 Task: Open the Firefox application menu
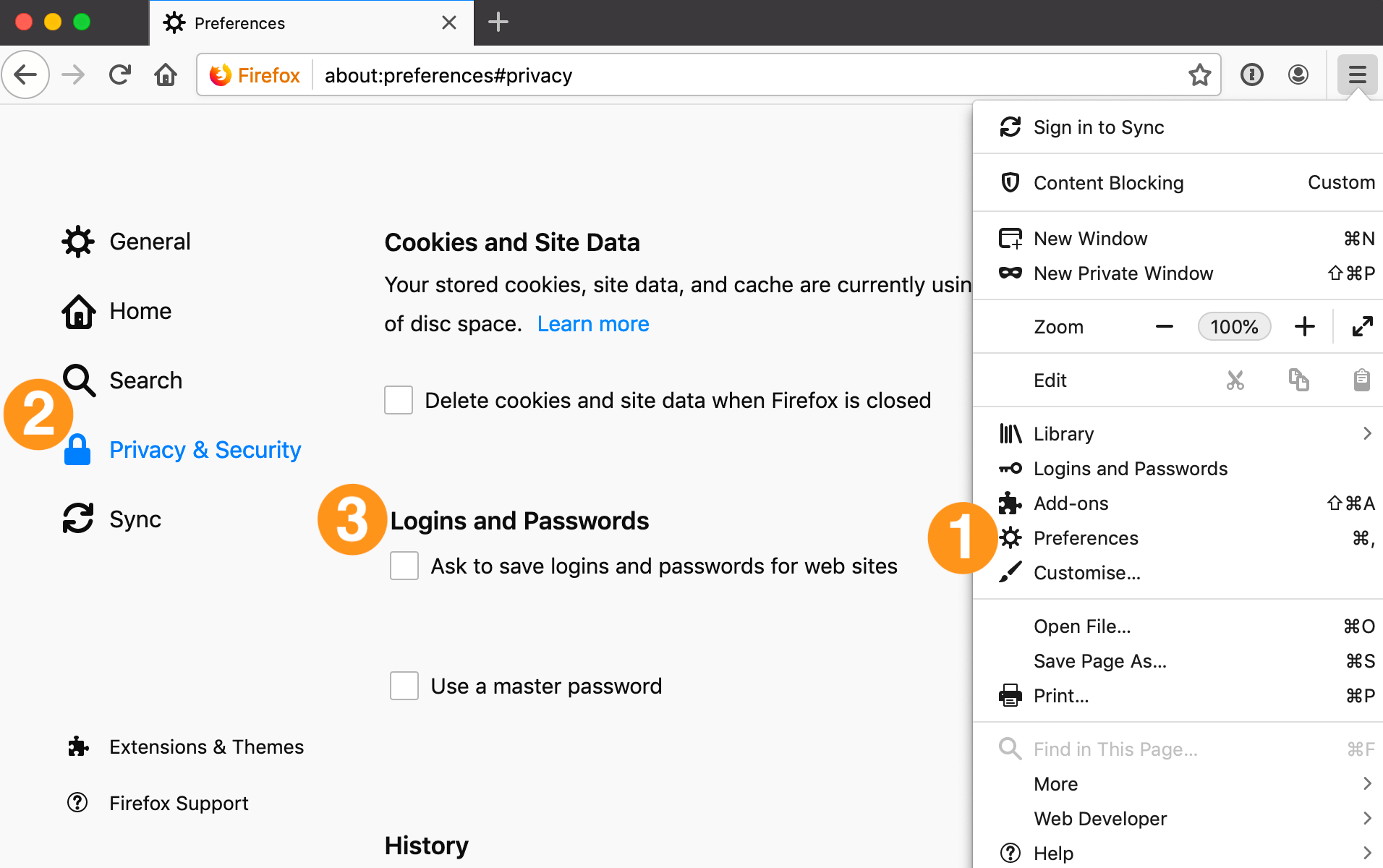(1357, 75)
